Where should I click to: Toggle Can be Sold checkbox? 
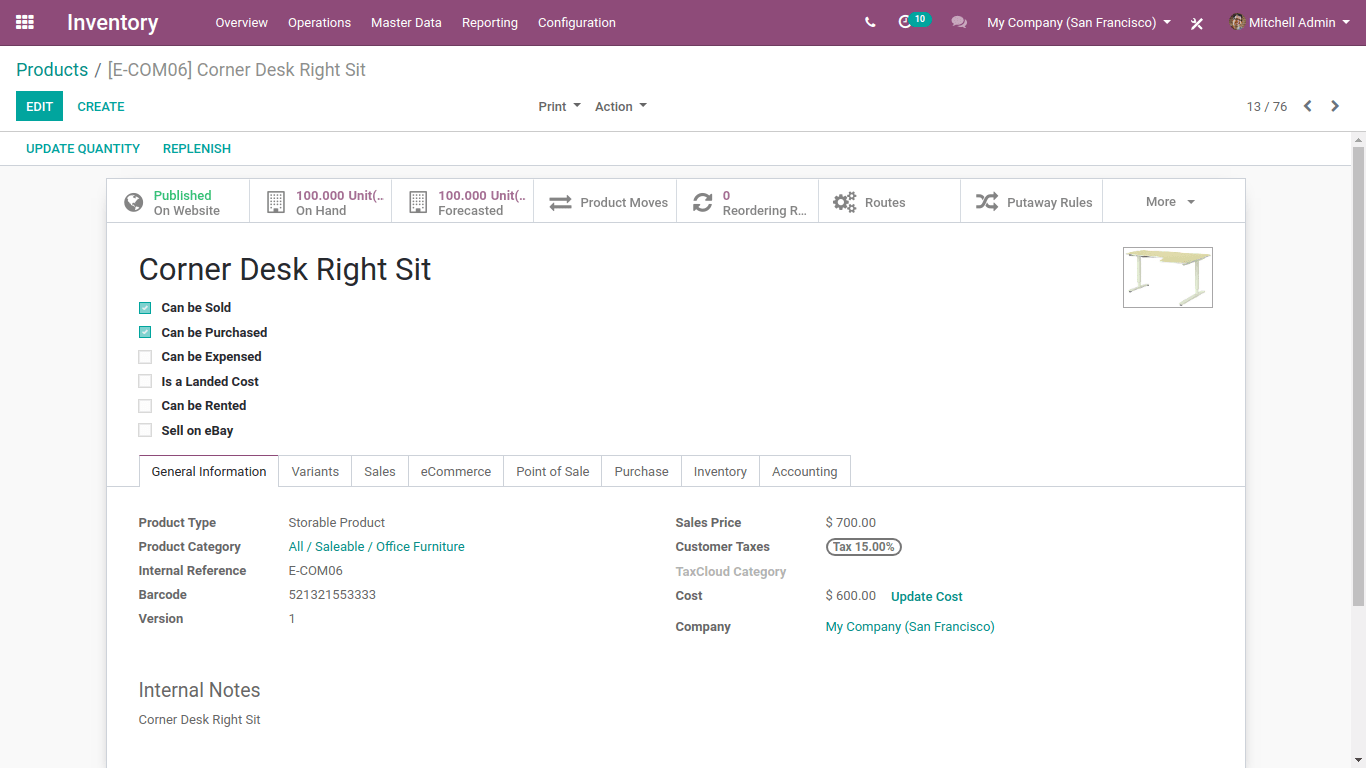click(x=145, y=308)
